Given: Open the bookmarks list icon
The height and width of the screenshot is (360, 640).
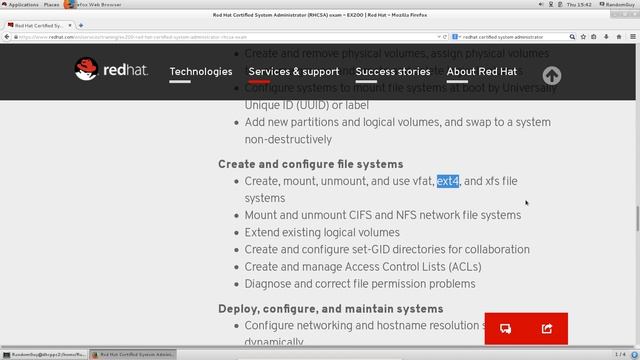Looking at the screenshot, I should coord(594,37).
